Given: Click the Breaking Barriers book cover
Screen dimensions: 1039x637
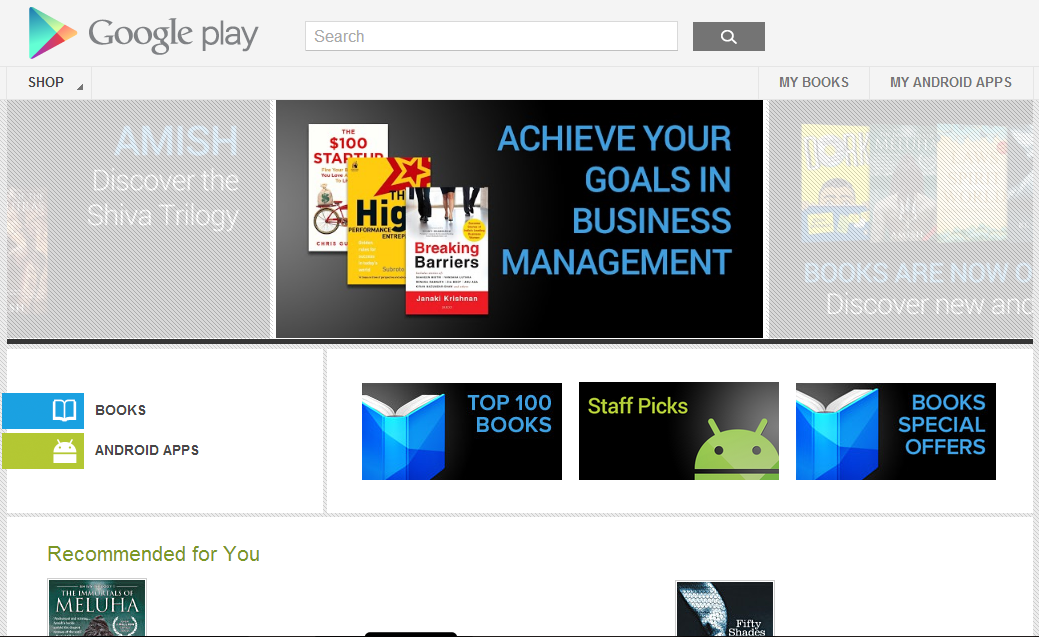Looking at the screenshot, I should pos(447,251).
